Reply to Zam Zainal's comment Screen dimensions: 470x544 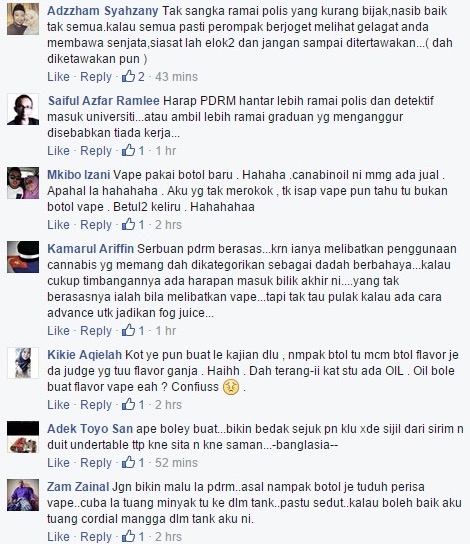[x=96, y=536]
